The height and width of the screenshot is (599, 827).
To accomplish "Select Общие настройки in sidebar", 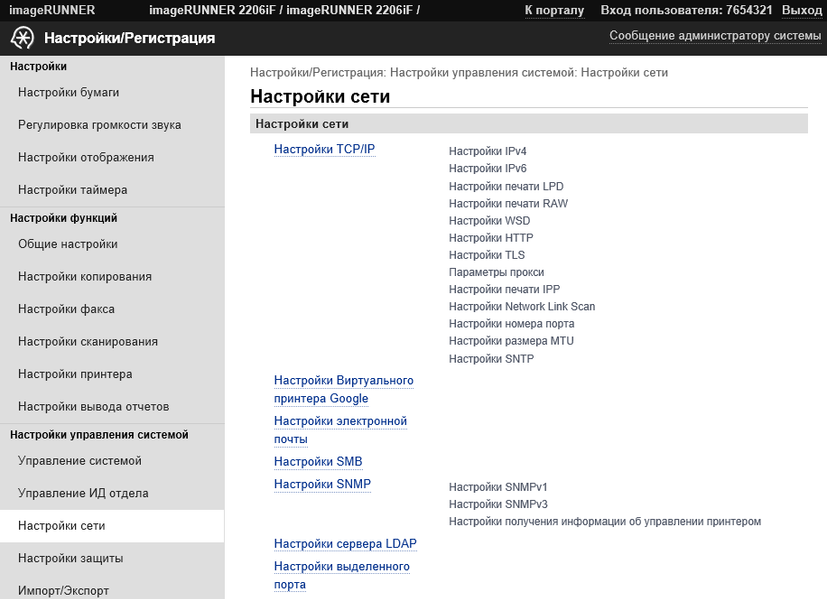I will pyautogui.click(x=68, y=244).
